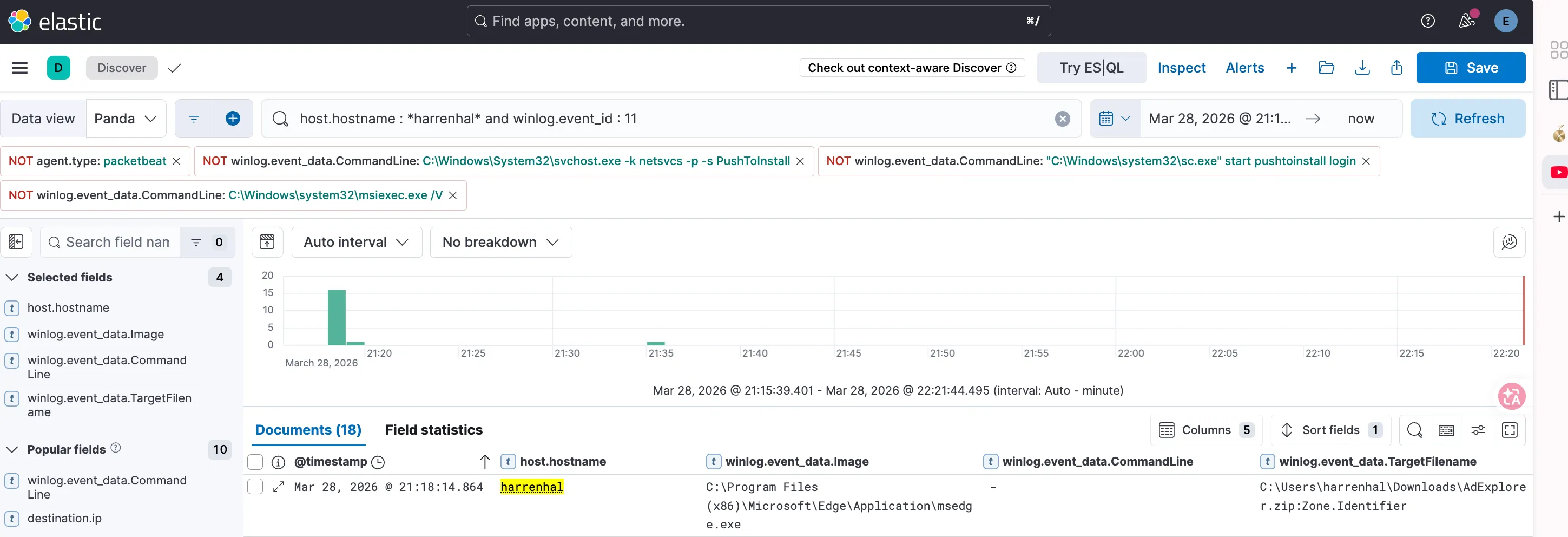
Task: Open the filter options menu icon
Action: [x=194, y=119]
